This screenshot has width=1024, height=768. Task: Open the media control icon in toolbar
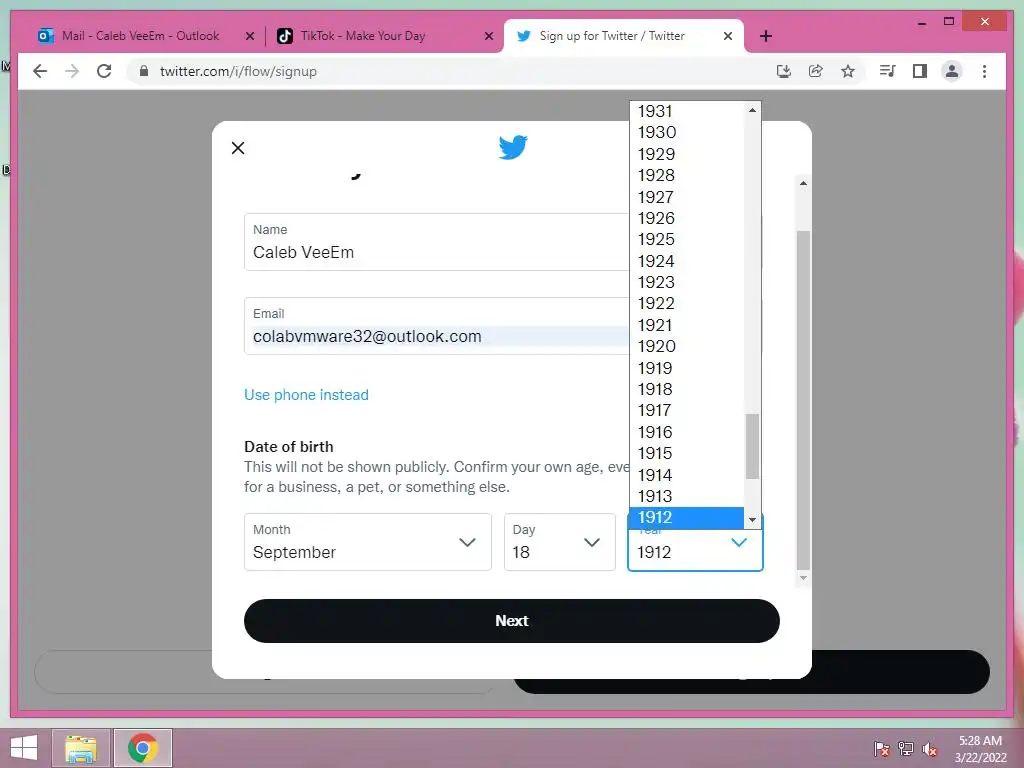[887, 71]
